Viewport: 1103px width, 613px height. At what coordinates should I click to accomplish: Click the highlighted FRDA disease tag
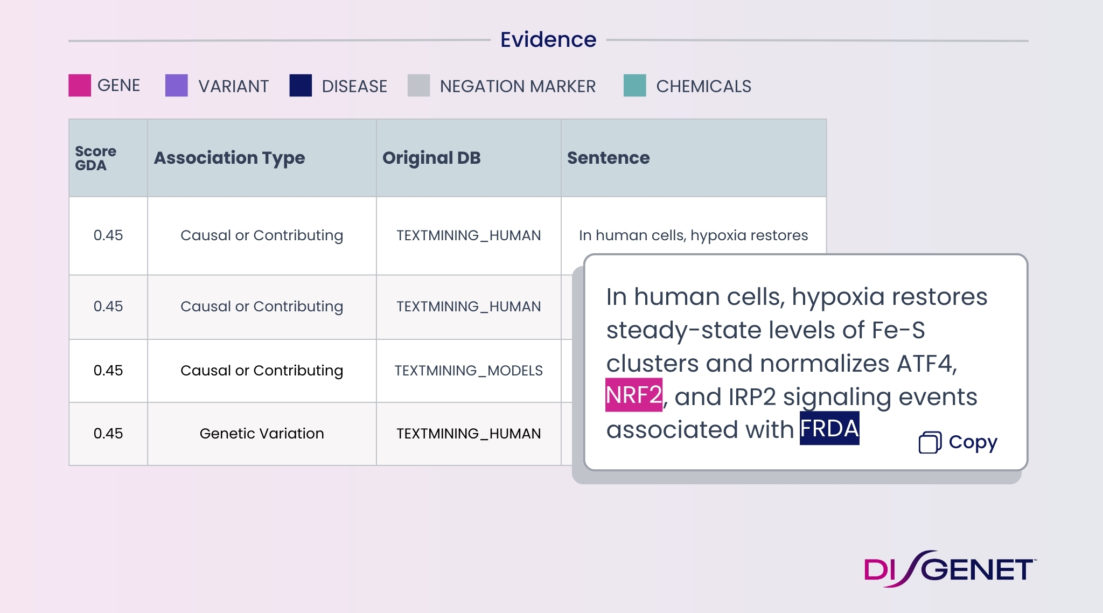tap(829, 429)
